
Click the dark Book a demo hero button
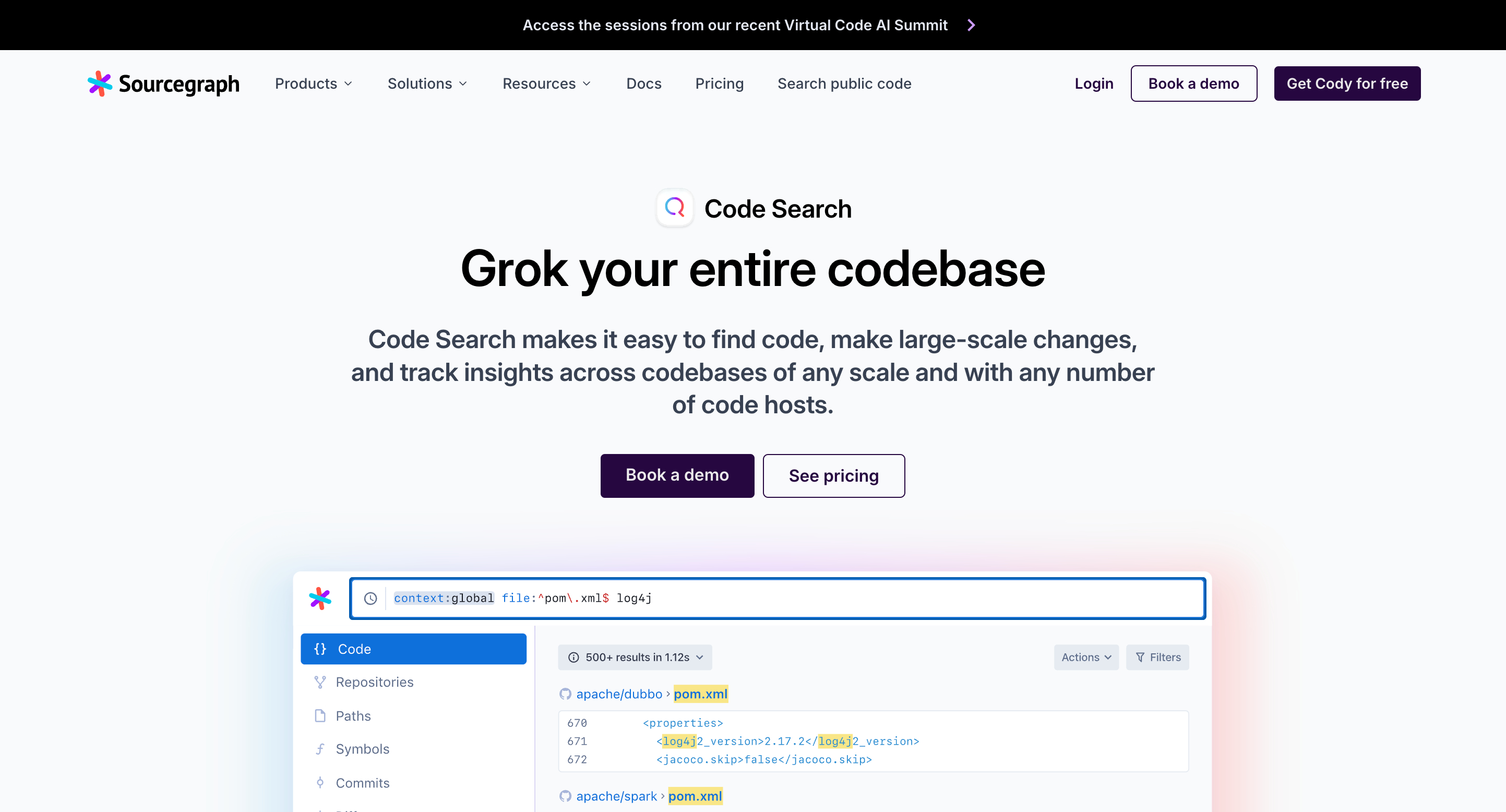tap(677, 475)
